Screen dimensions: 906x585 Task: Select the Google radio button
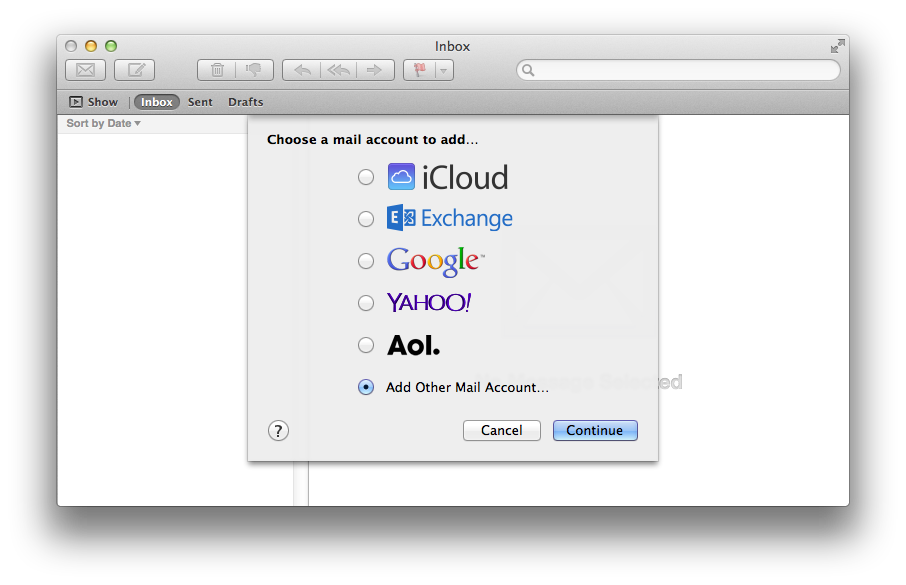[366, 261]
